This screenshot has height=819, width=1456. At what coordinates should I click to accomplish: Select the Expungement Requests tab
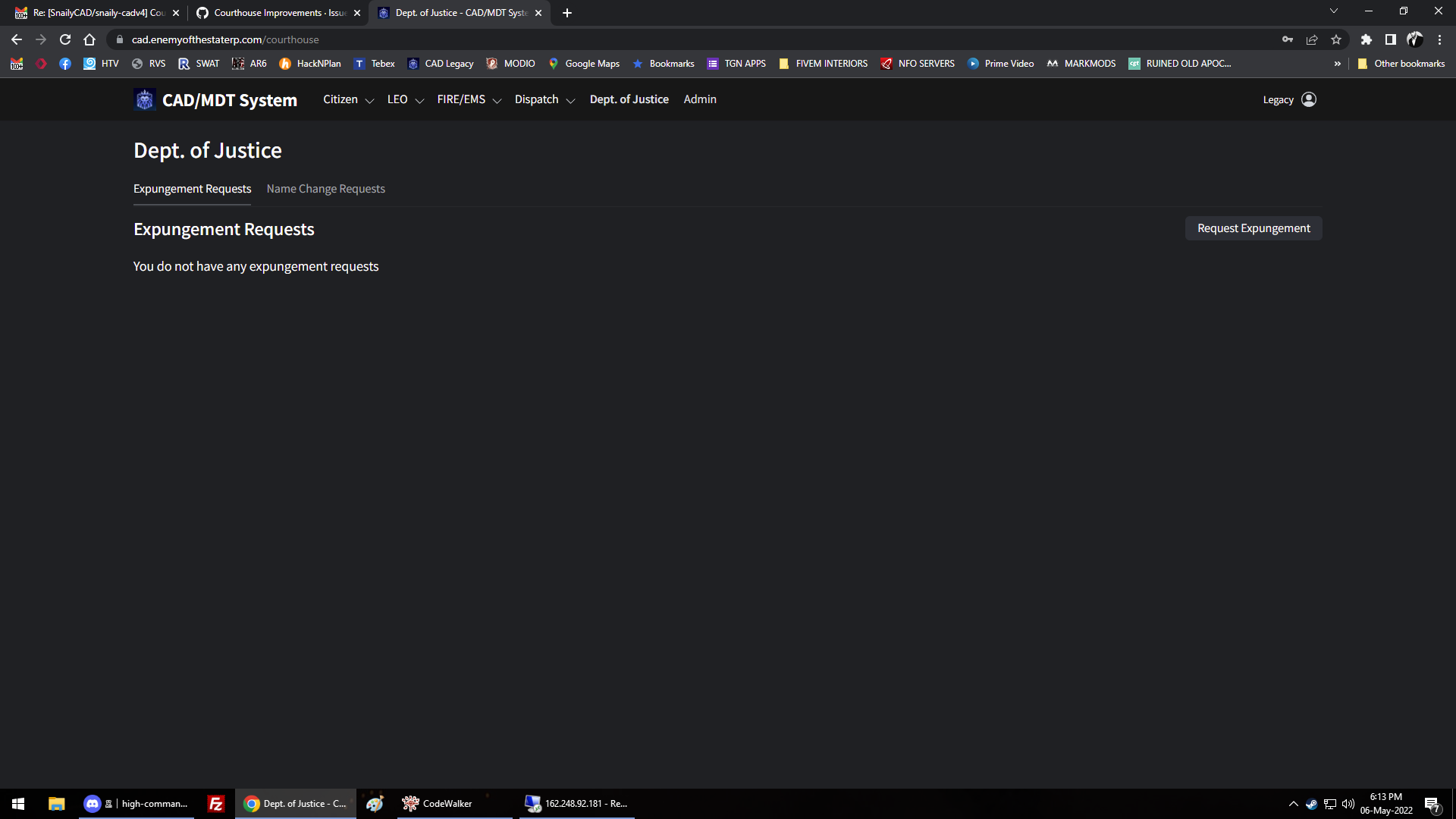coord(192,189)
